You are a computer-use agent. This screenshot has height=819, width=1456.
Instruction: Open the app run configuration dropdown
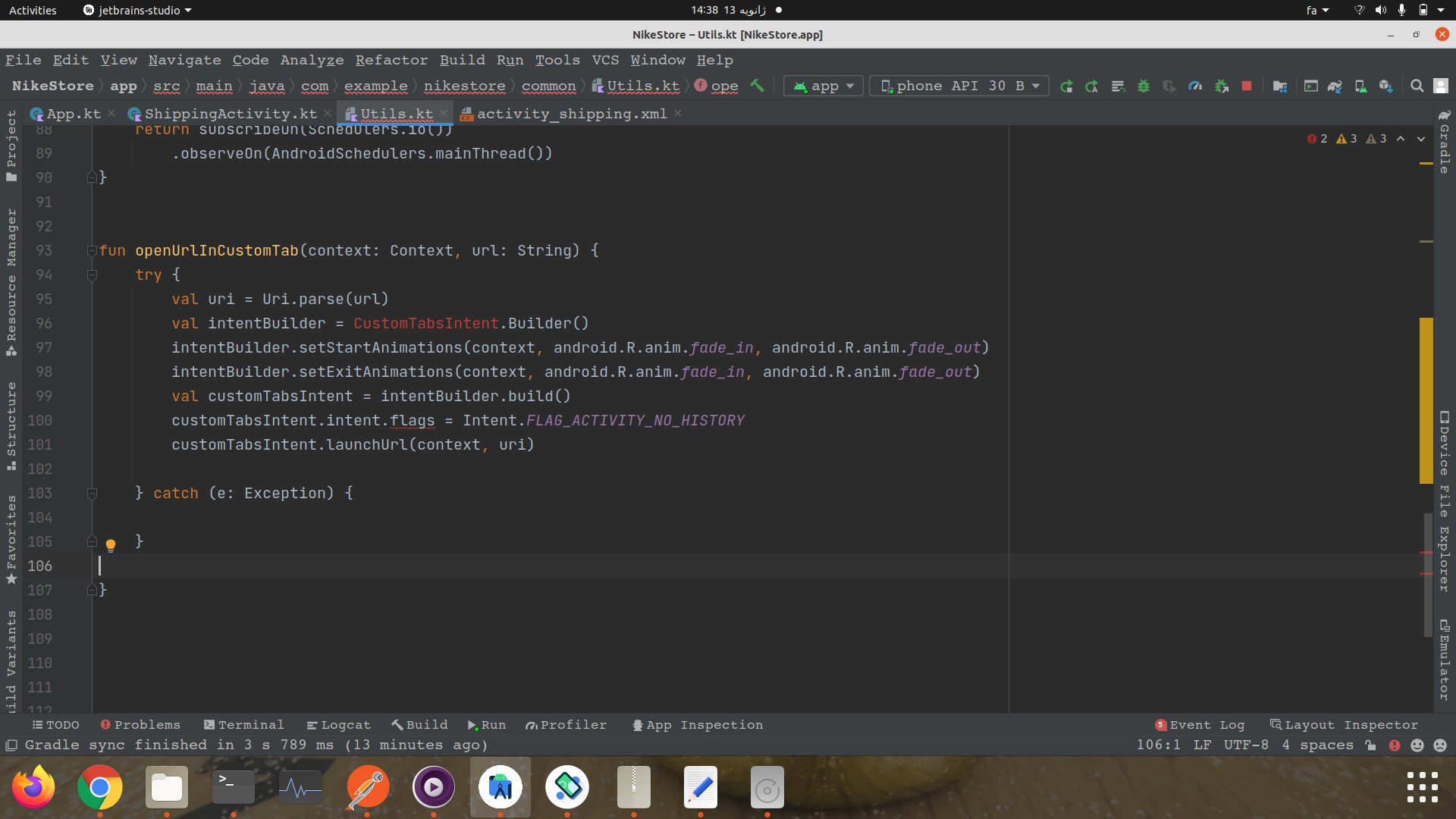tap(824, 86)
